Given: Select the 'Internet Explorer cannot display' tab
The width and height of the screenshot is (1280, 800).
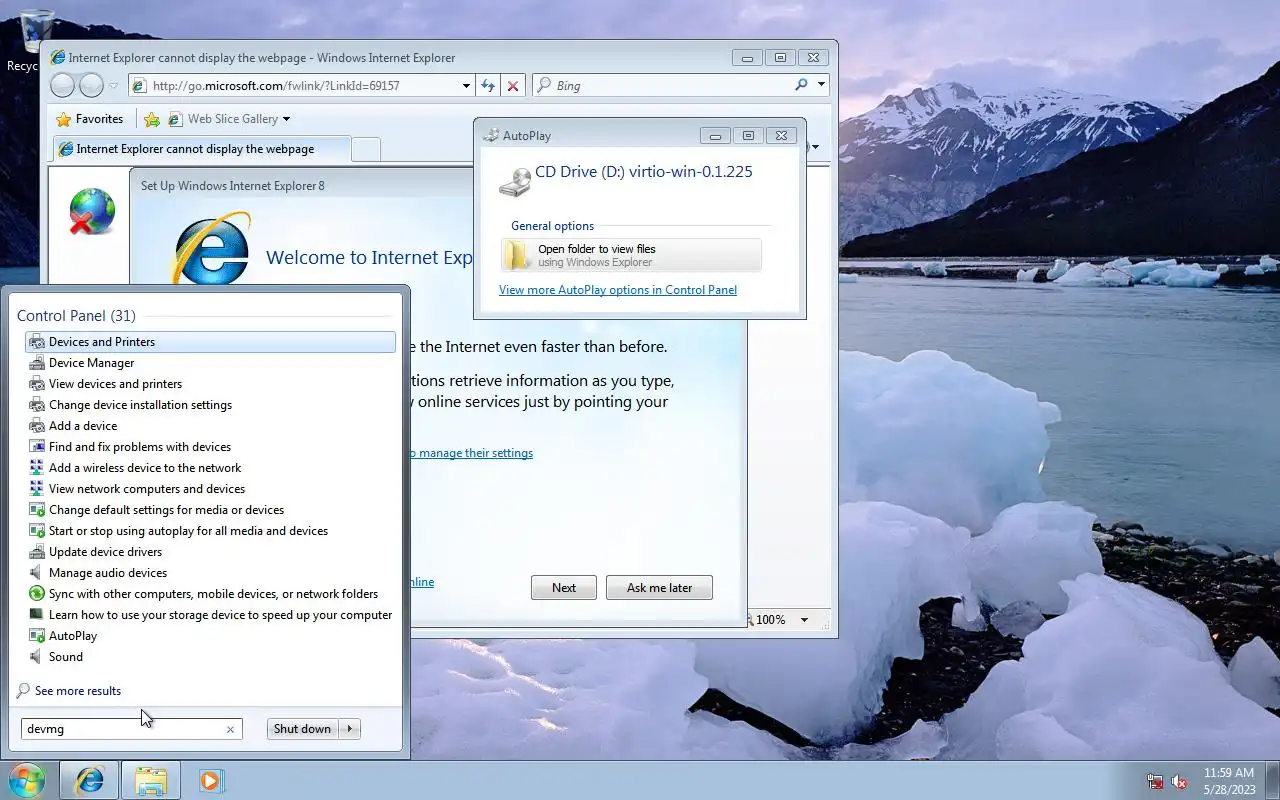Looking at the screenshot, I should (x=200, y=149).
